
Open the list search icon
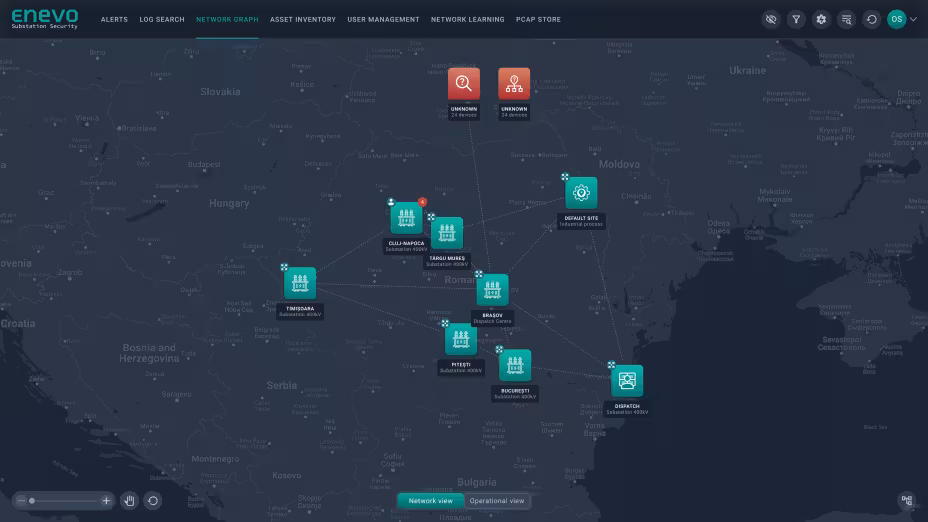(846, 20)
